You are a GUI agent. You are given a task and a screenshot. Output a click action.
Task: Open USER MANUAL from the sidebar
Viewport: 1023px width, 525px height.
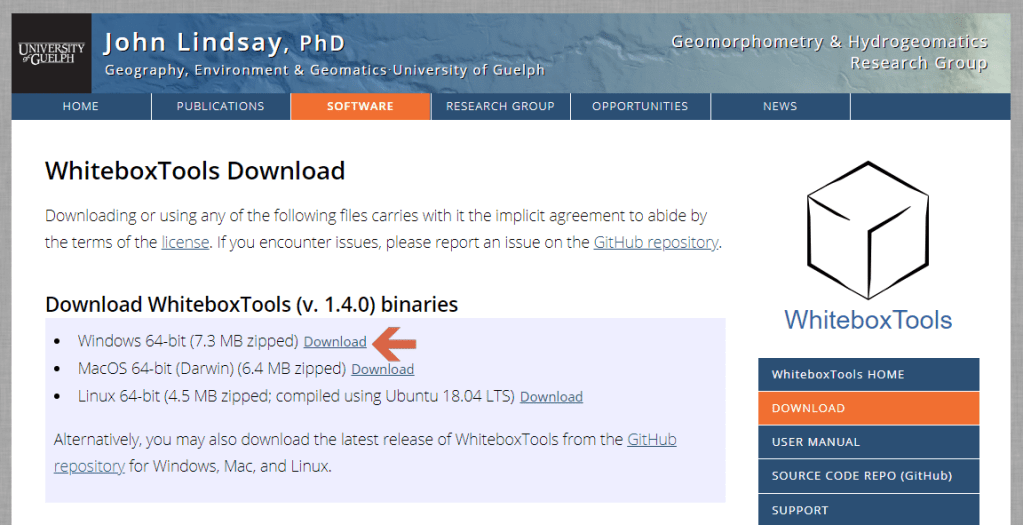click(x=868, y=442)
